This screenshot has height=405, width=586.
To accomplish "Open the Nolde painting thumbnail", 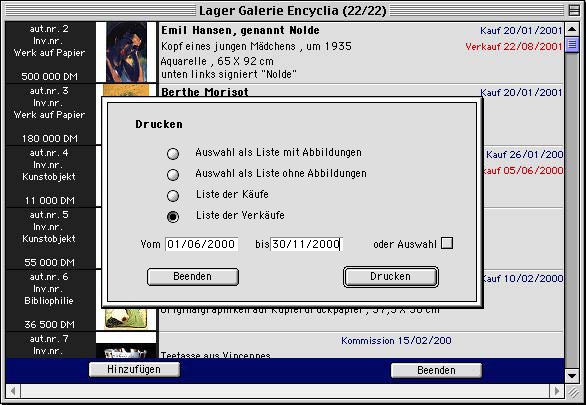I will tap(126, 52).
